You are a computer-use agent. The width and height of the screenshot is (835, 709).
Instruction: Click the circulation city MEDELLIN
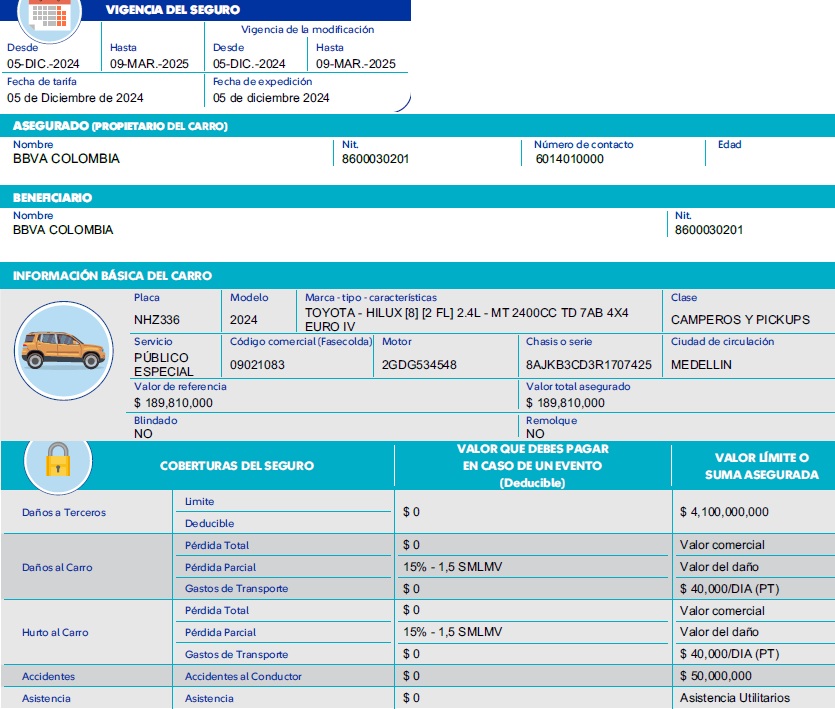tap(701, 365)
